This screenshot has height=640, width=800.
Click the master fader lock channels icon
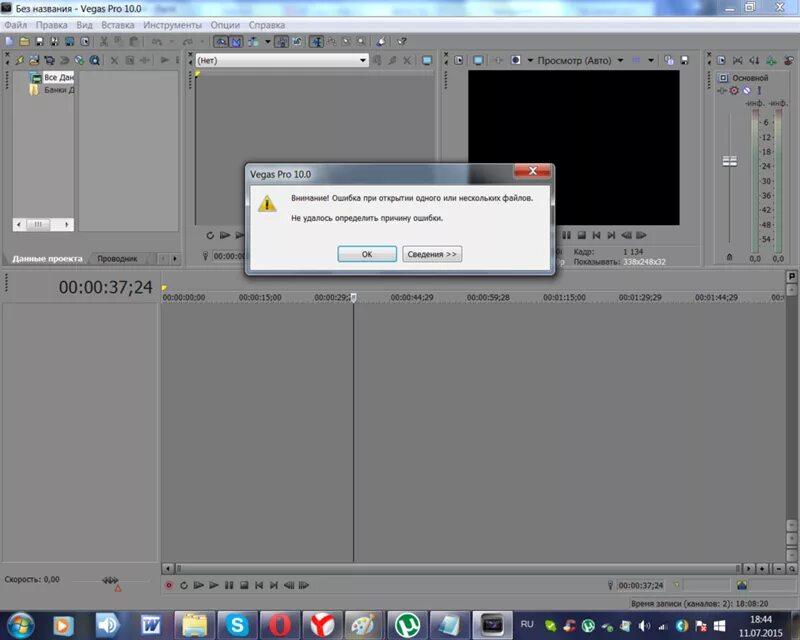[x=729, y=258]
